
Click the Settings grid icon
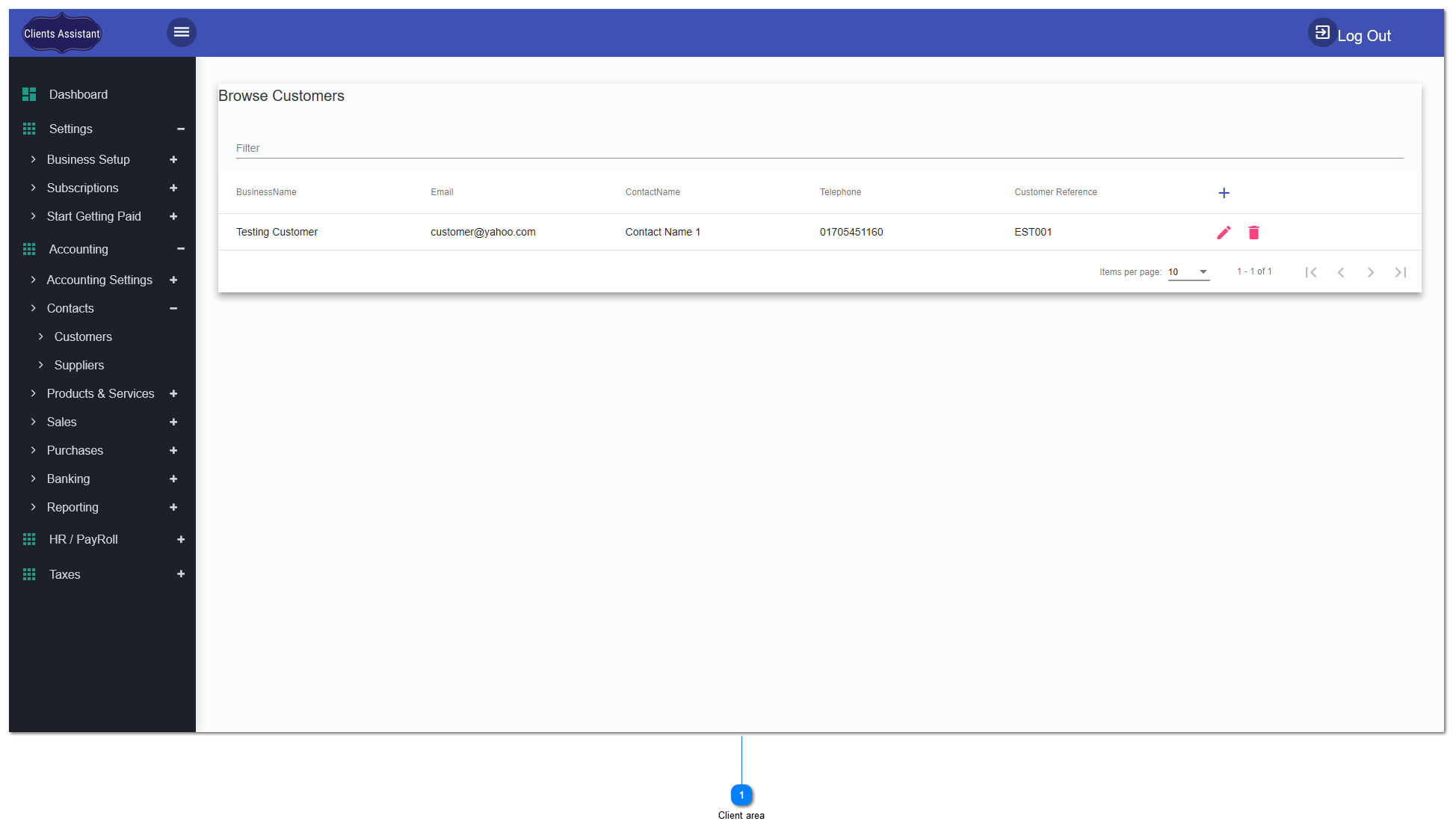[27, 128]
